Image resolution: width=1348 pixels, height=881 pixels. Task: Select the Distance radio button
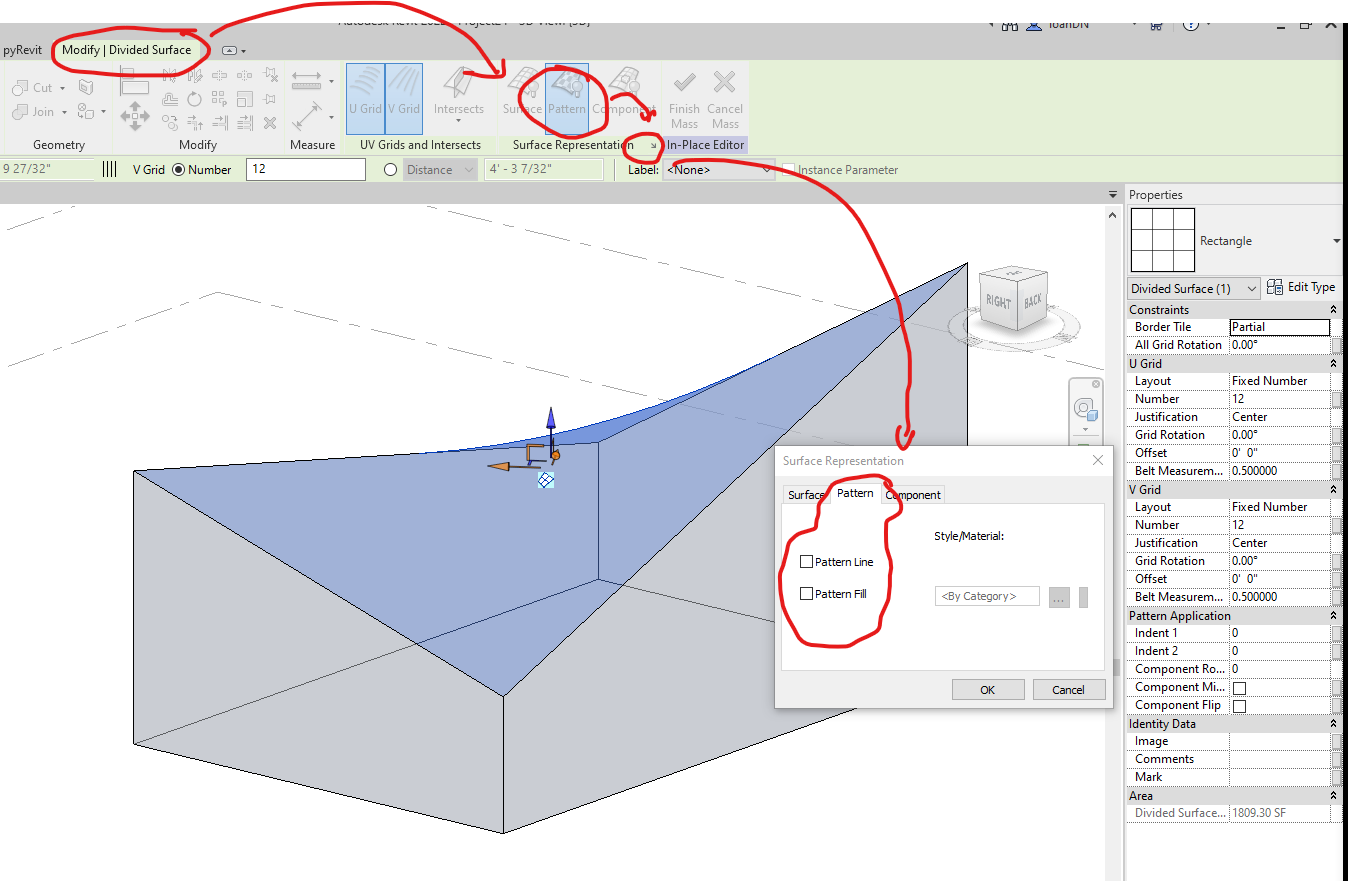pos(391,170)
